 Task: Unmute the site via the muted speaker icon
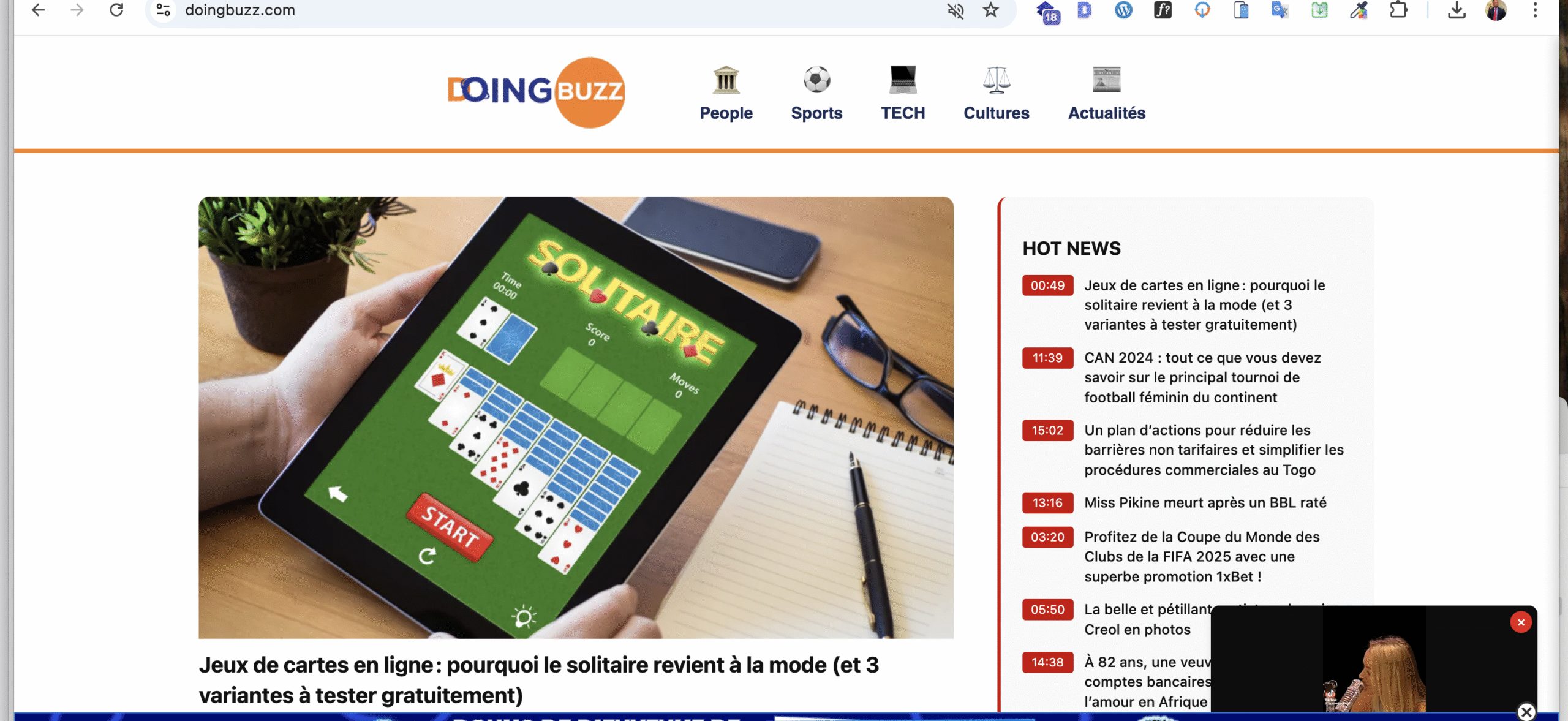pyautogui.click(x=956, y=10)
